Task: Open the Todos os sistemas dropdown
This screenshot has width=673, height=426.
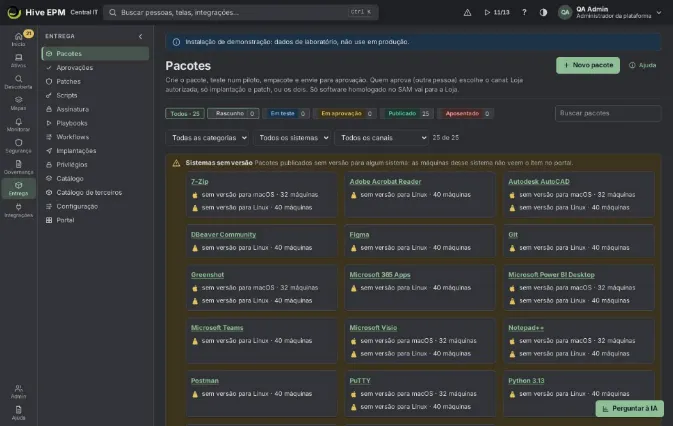Action: click(x=292, y=138)
